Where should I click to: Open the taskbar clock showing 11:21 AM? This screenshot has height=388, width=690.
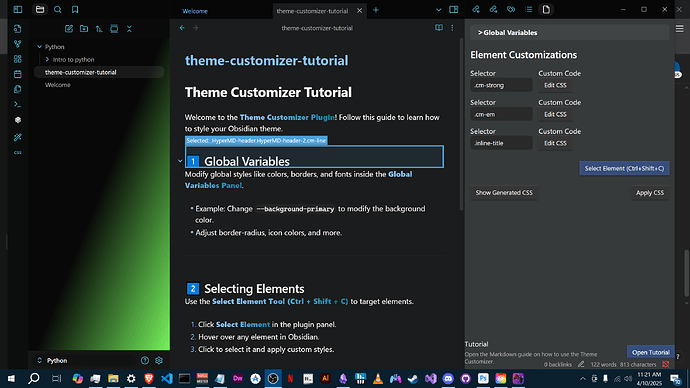coord(649,378)
